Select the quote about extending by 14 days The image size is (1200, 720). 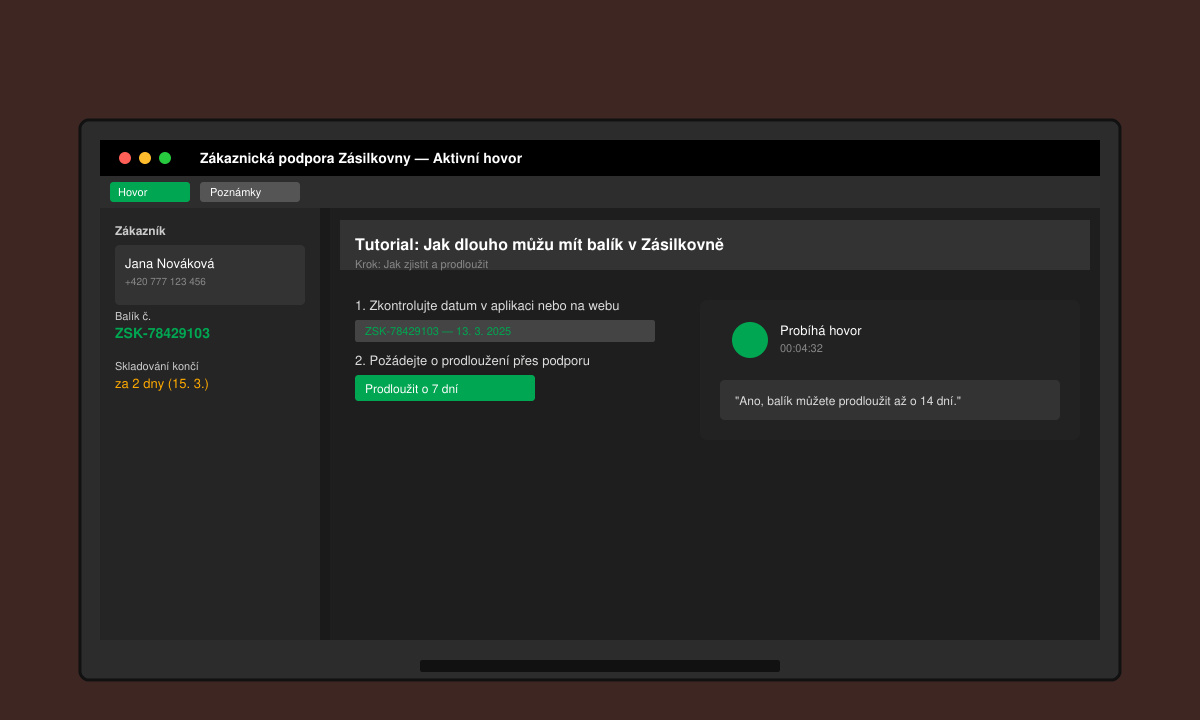click(890, 400)
